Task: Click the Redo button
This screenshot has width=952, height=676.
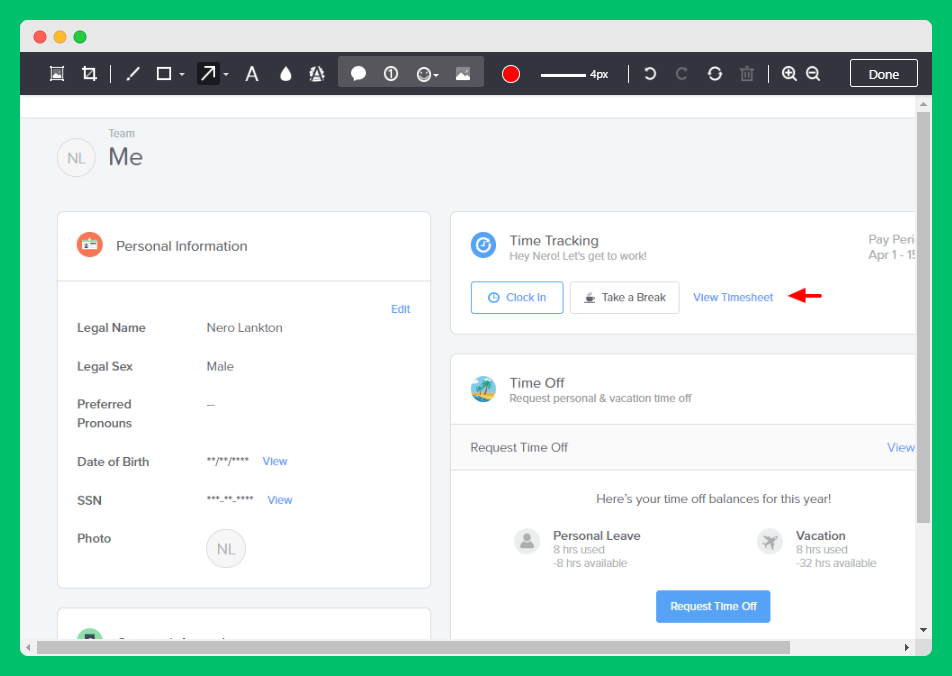Action: pos(681,74)
